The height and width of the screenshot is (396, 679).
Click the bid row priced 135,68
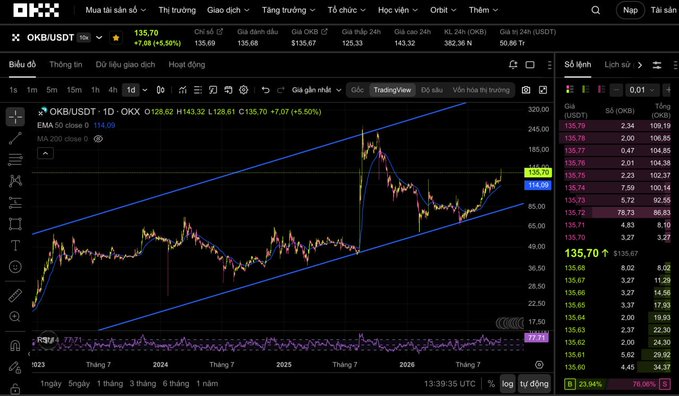618,268
